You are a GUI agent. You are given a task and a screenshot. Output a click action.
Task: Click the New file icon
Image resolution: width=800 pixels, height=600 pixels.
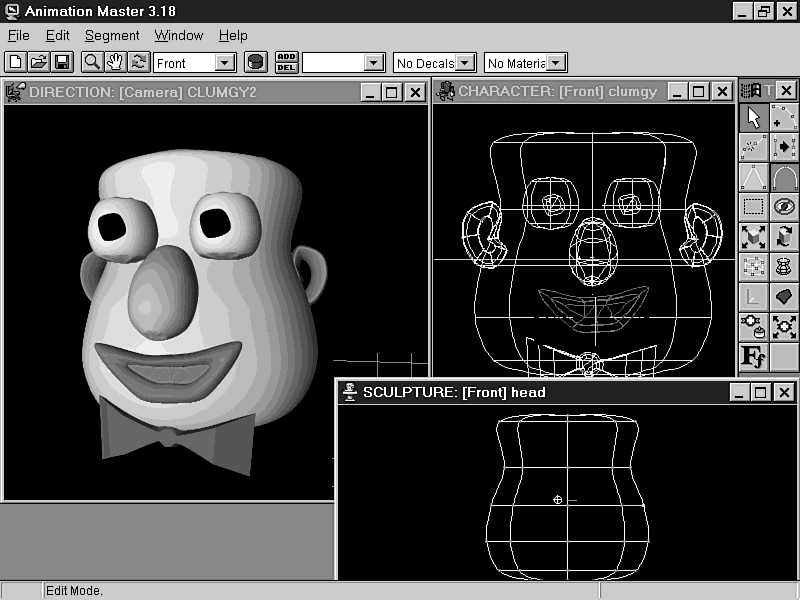click(x=15, y=63)
